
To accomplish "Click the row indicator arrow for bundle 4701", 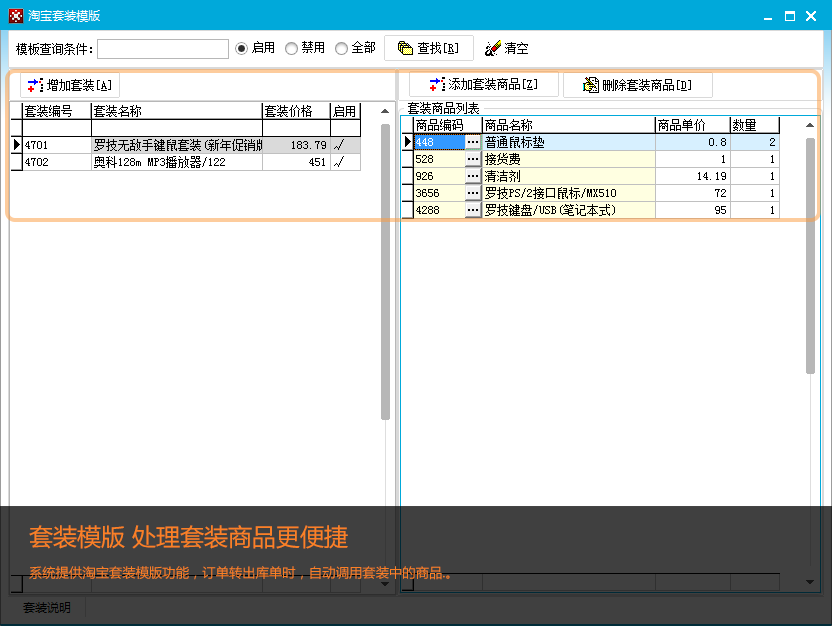I will pyautogui.click(x=16, y=145).
